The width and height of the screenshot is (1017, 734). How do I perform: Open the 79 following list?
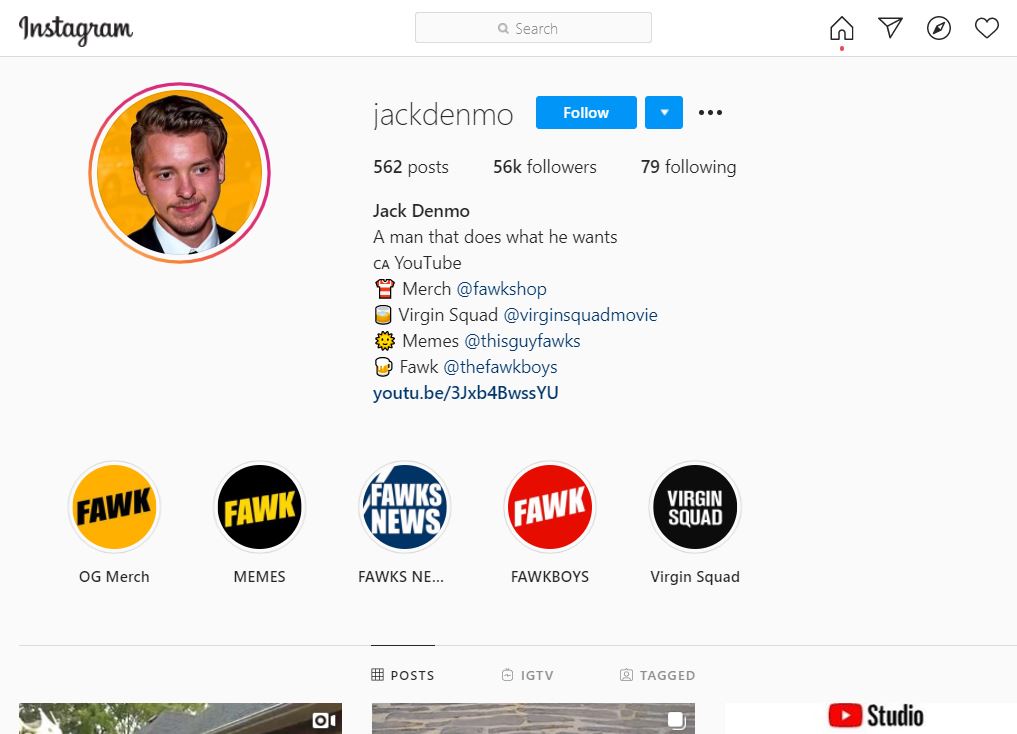click(x=688, y=167)
